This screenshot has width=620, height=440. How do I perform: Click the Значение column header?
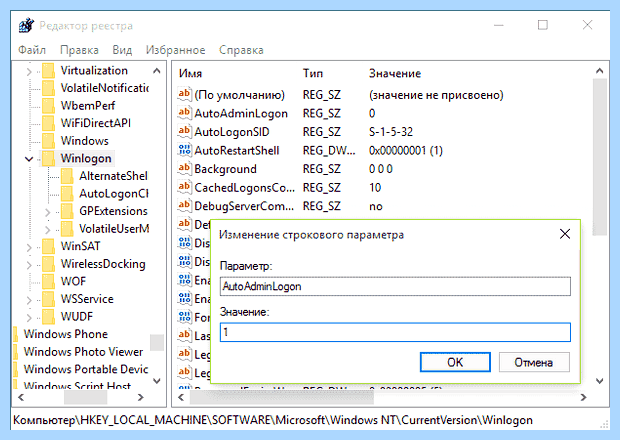point(395,74)
